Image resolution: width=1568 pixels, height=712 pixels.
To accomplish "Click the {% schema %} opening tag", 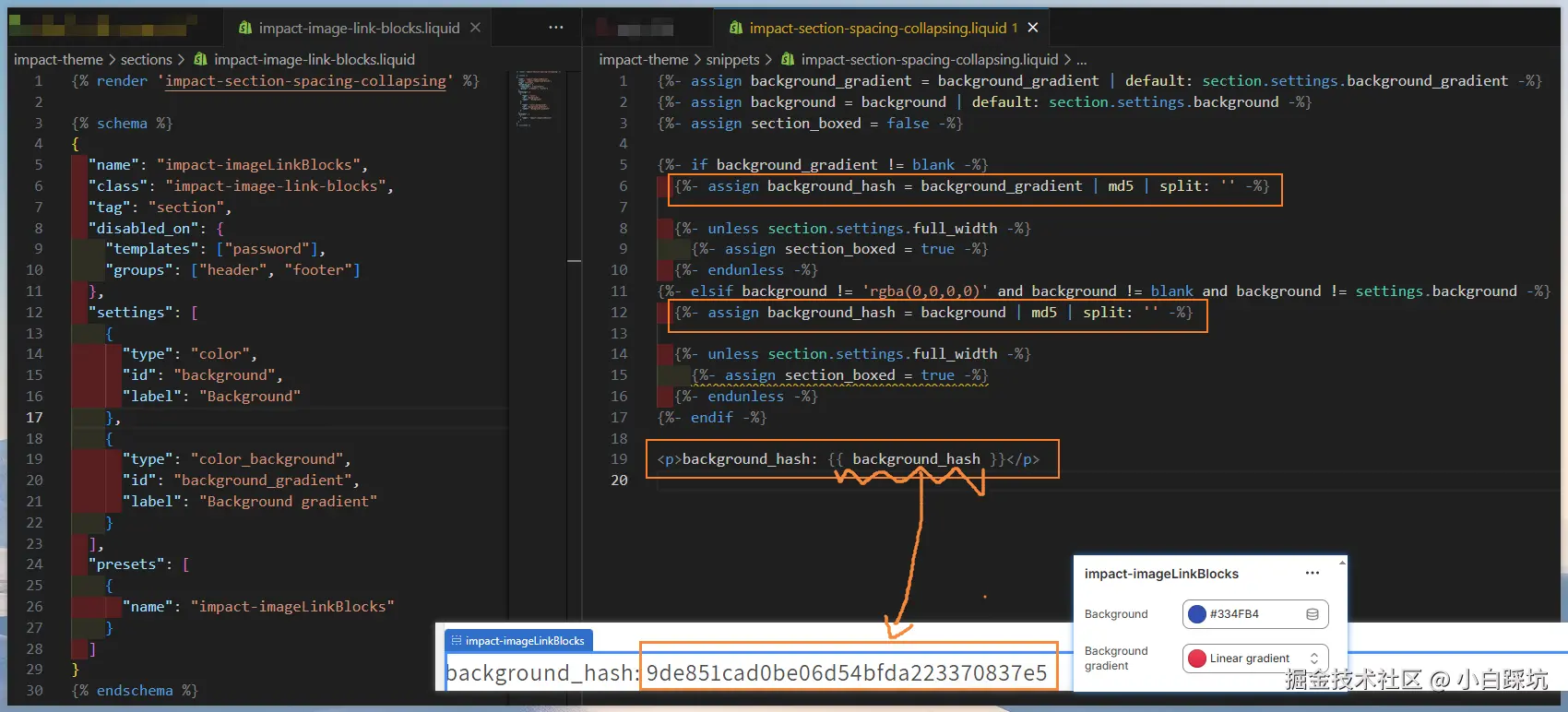I will click(122, 123).
